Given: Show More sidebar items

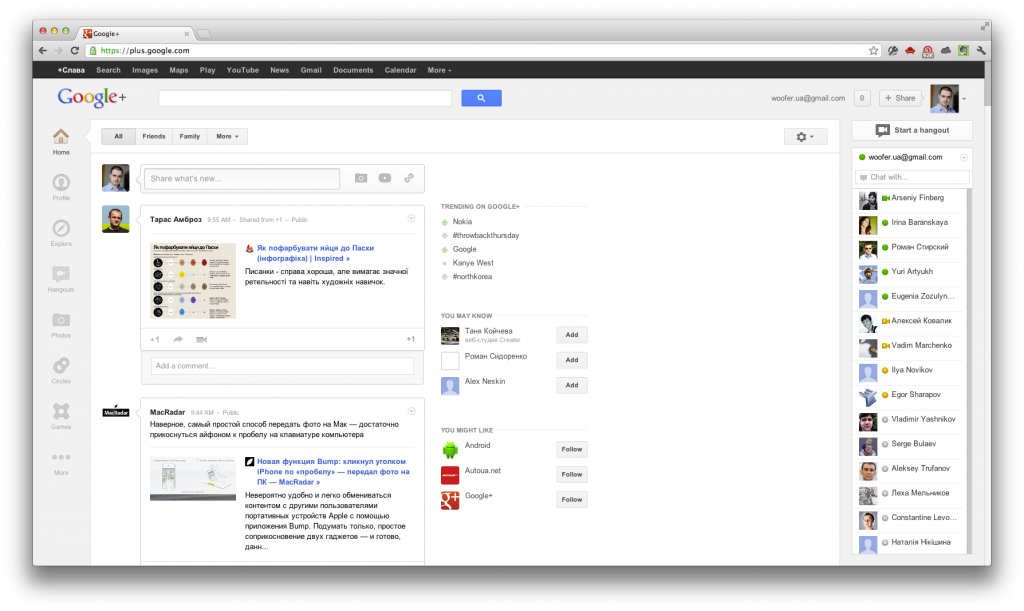Looking at the screenshot, I should 61,457.
